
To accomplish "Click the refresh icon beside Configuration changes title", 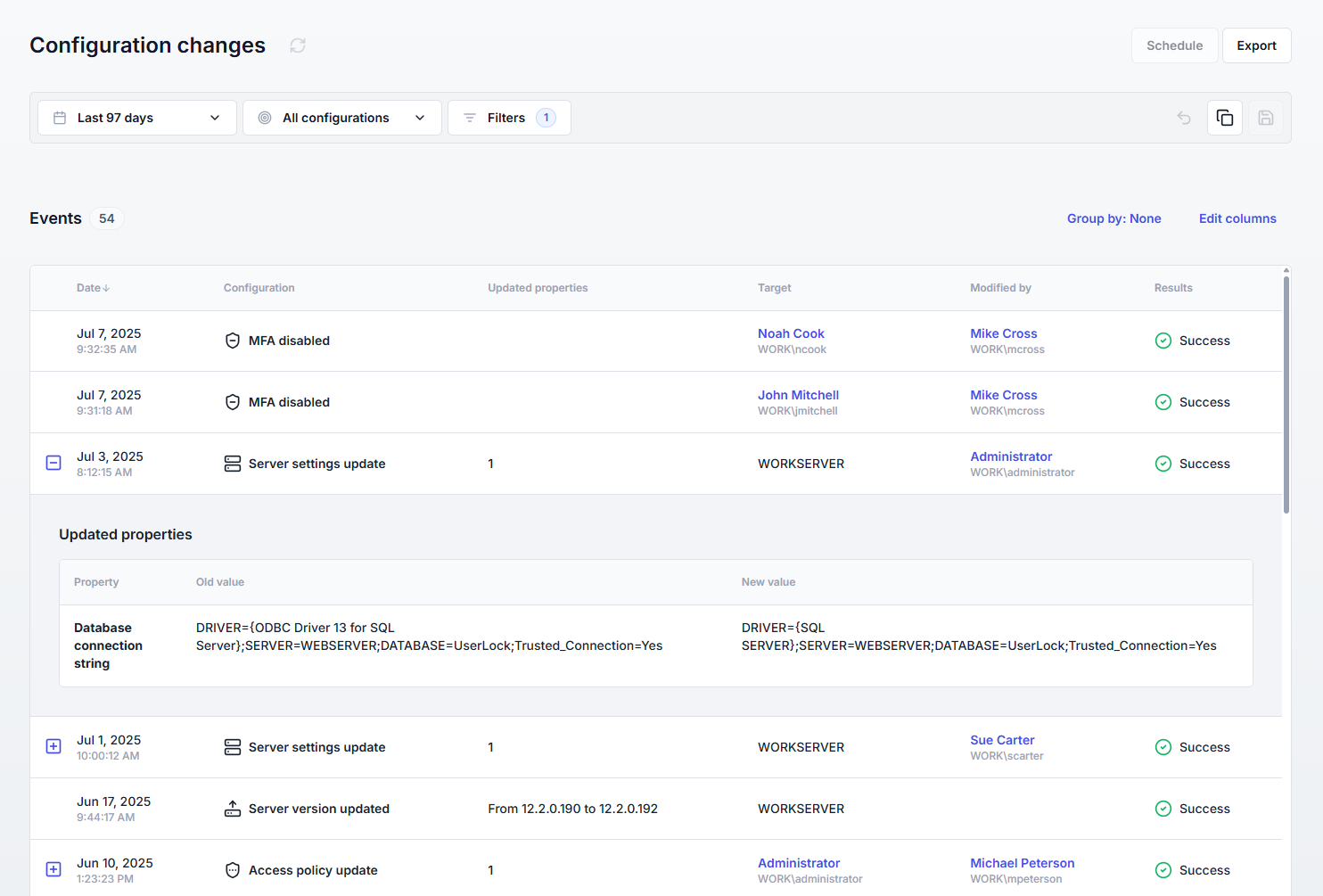I will coord(297,45).
